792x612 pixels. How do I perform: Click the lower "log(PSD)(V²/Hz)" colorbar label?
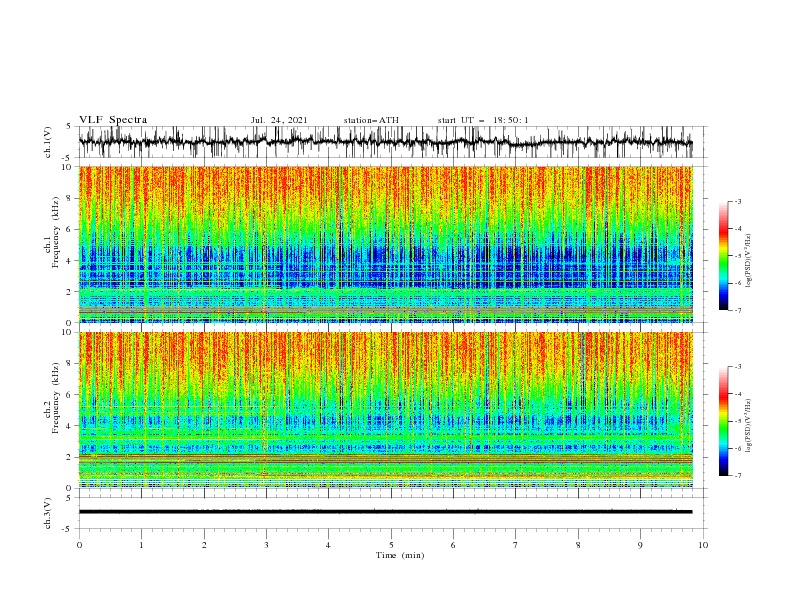pos(748,427)
